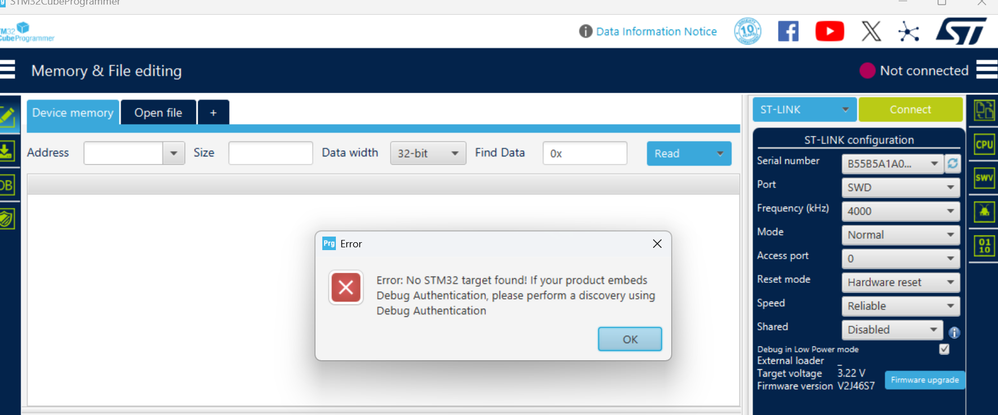
Task: Click the green Connect button
Action: [910, 109]
